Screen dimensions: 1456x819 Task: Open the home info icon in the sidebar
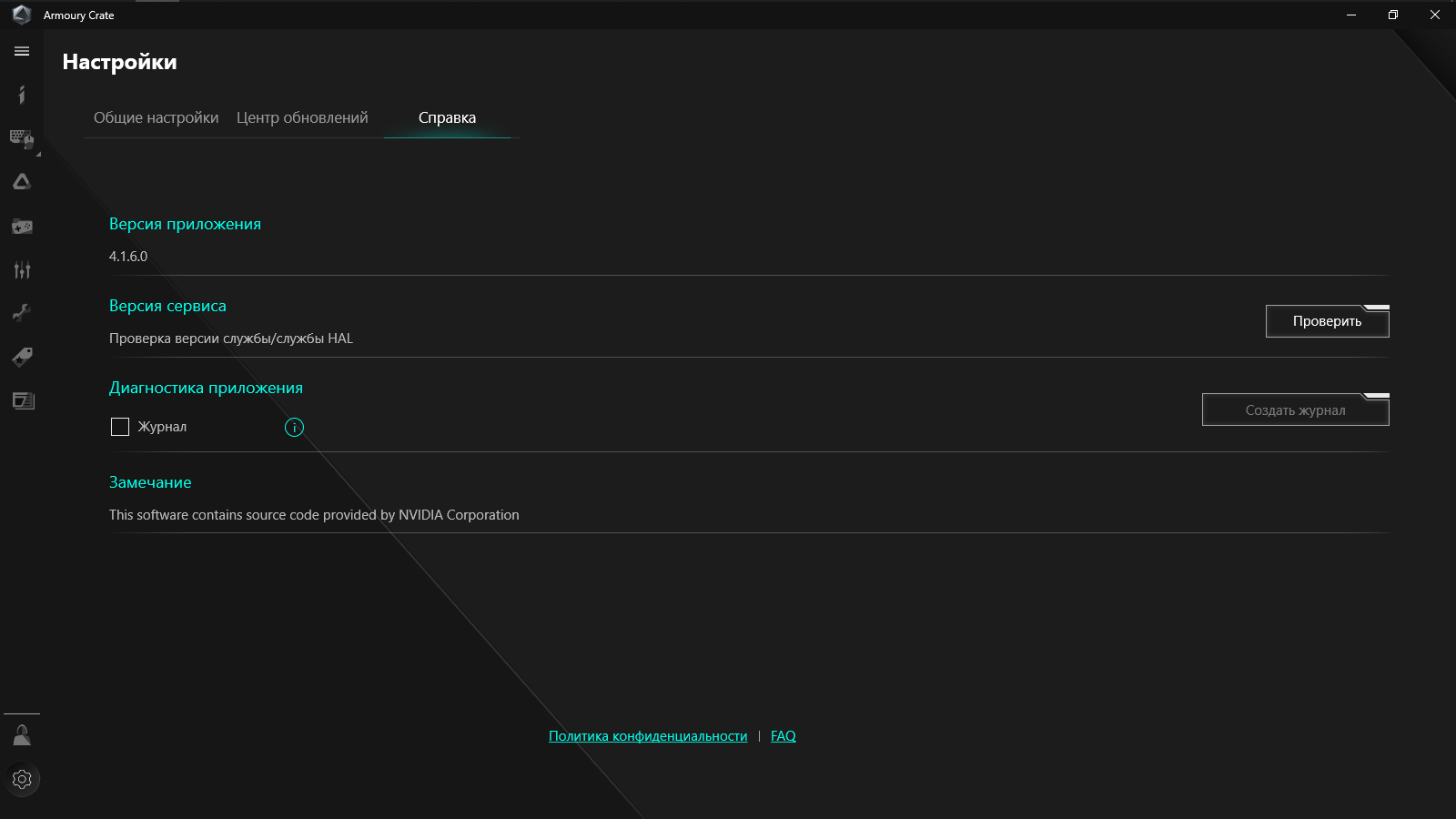pyautogui.click(x=22, y=95)
